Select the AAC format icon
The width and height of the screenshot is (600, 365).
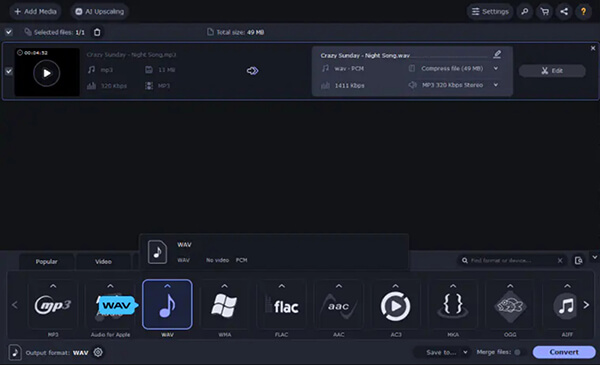[339, 306]
